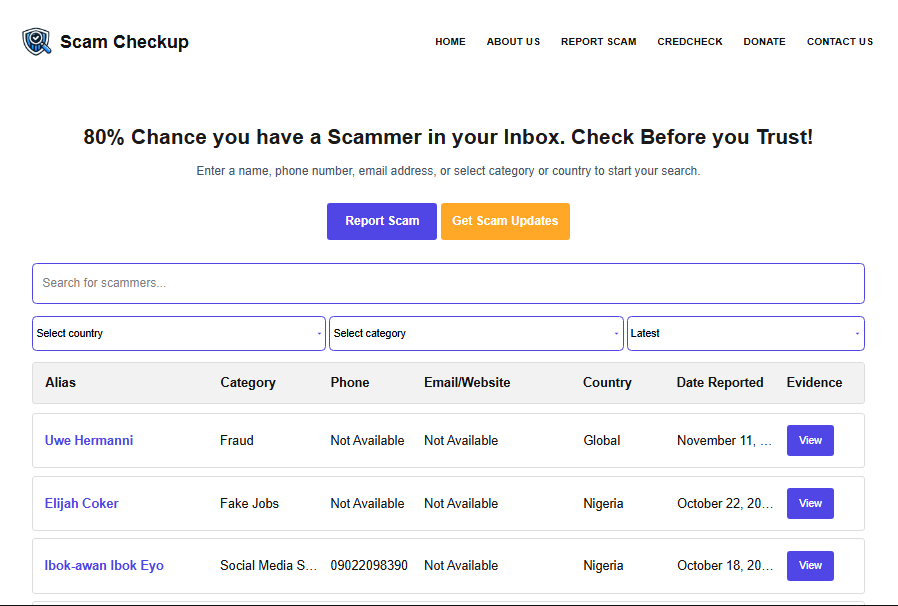Click the Global country cell
This screenshot has width=898, height=606.
pos(601,440)
